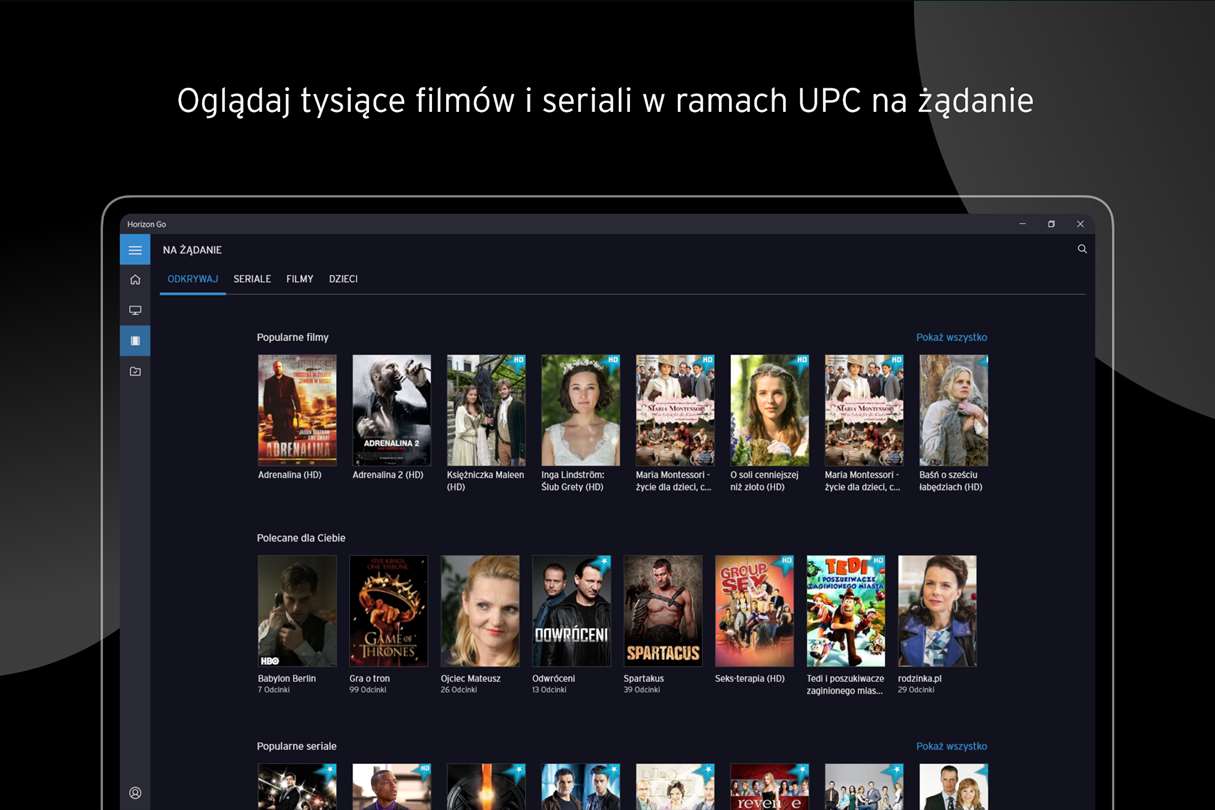Click the 'Adrenalina (HD)' title text
The image size is (1215, 810).
290,475
